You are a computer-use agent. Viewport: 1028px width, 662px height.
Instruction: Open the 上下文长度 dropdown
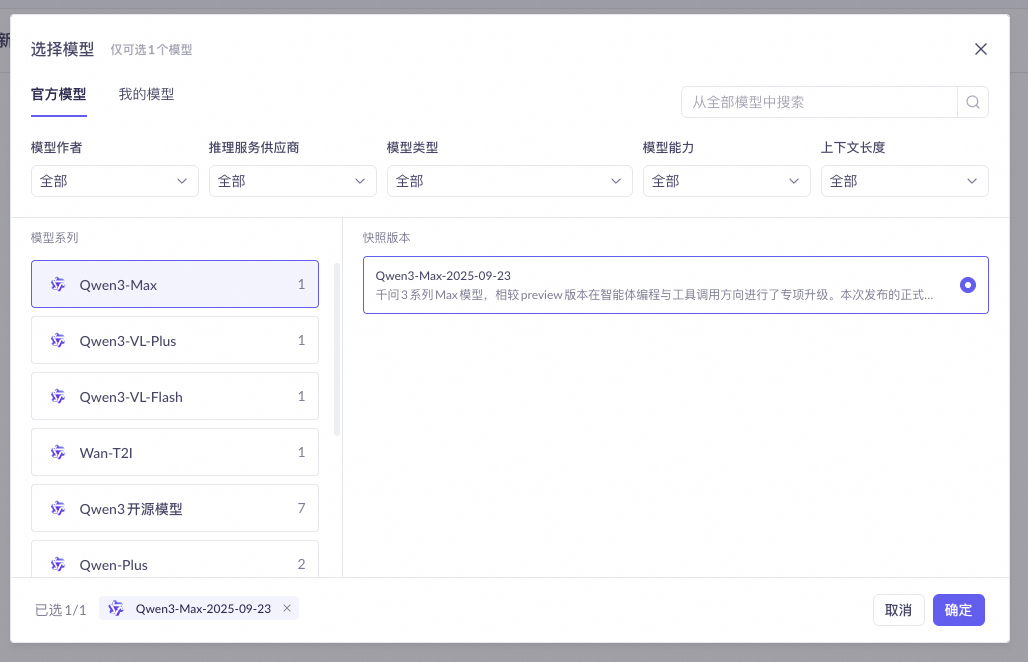[x=905, y=181]
